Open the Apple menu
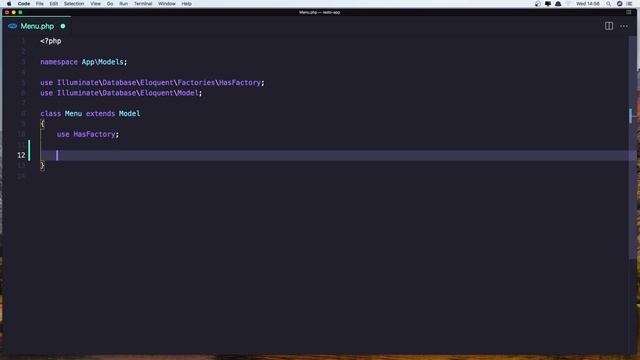The image size is (640, 360). tap(9, 4)
